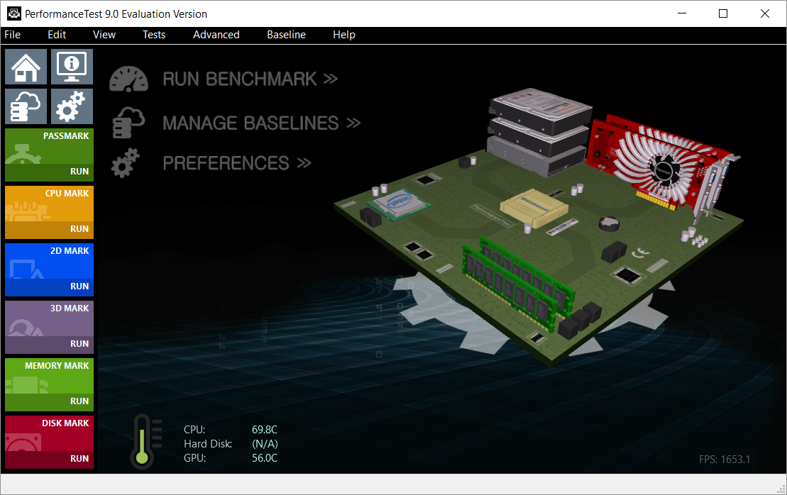Open the File menu
The width and height of the screenshot is (787, 495).
point(13,35)
